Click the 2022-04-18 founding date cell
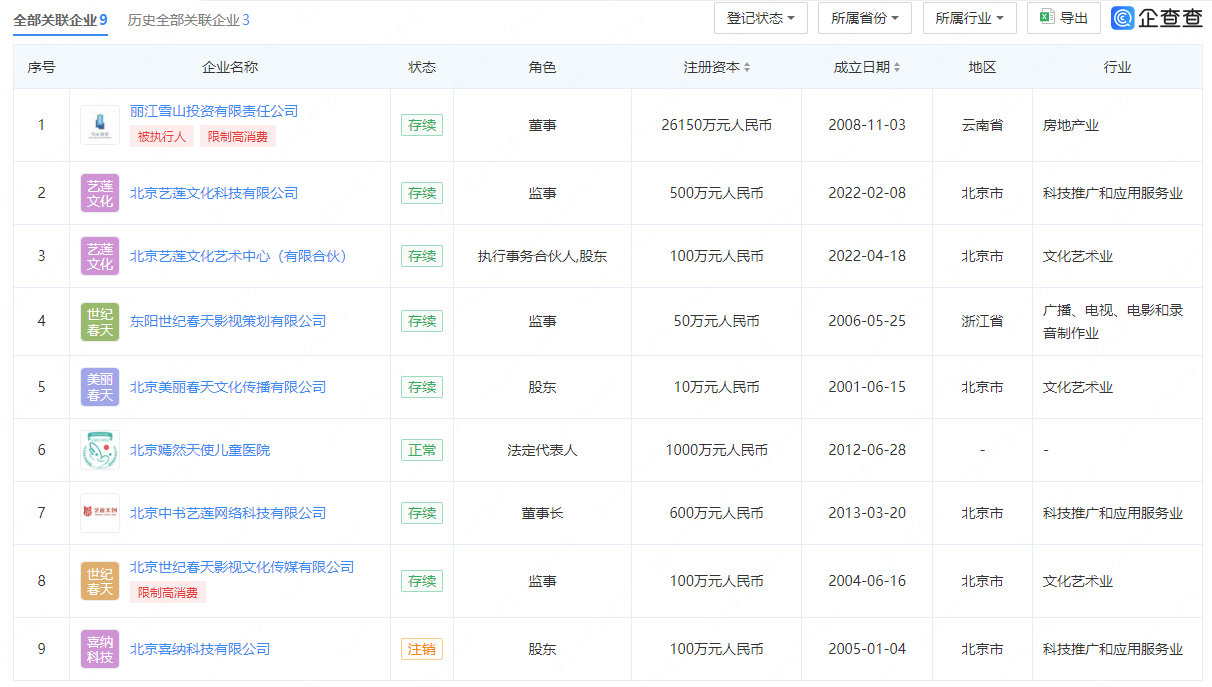The width and height of the screenshot is (1212, 687). click(867, 256)
